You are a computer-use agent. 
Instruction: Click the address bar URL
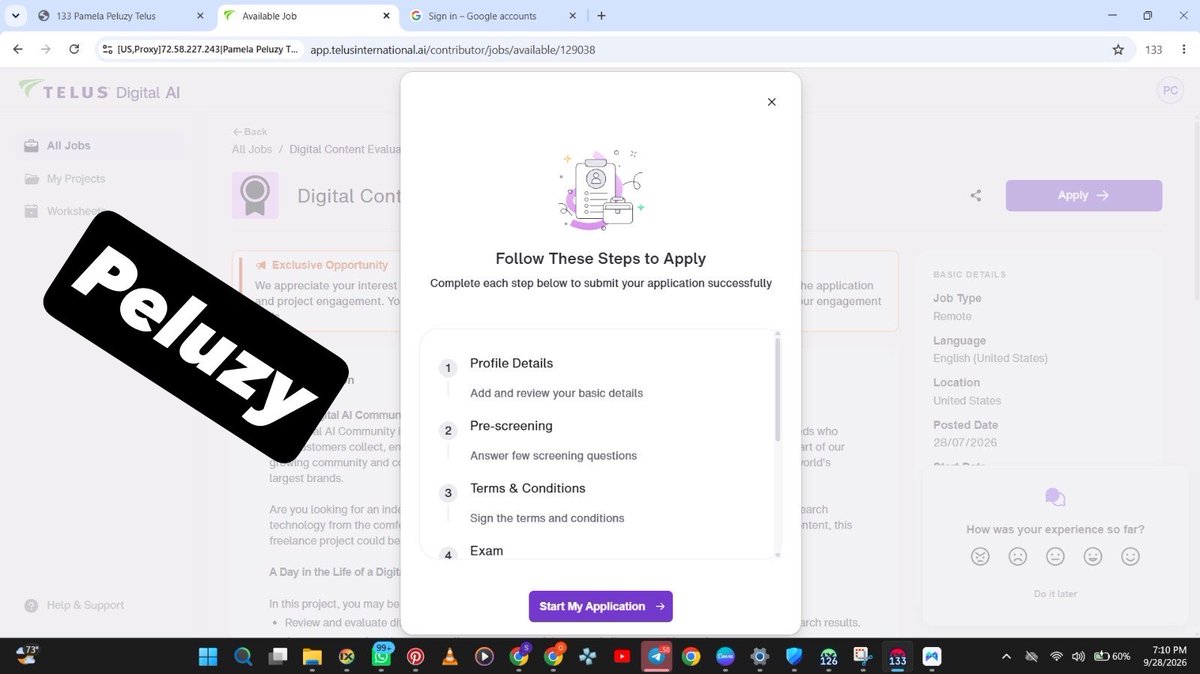453,49
